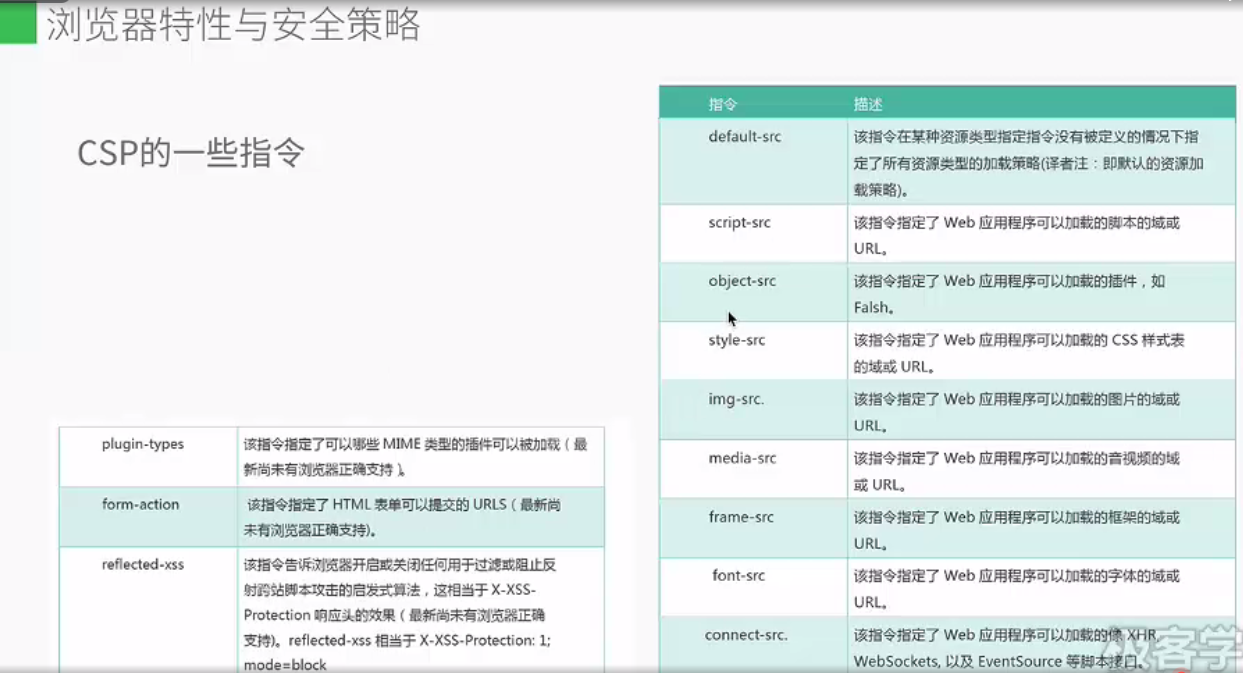Select the heading CSP的一些指令
1243x673 pixels.
[x=191, y=153]
